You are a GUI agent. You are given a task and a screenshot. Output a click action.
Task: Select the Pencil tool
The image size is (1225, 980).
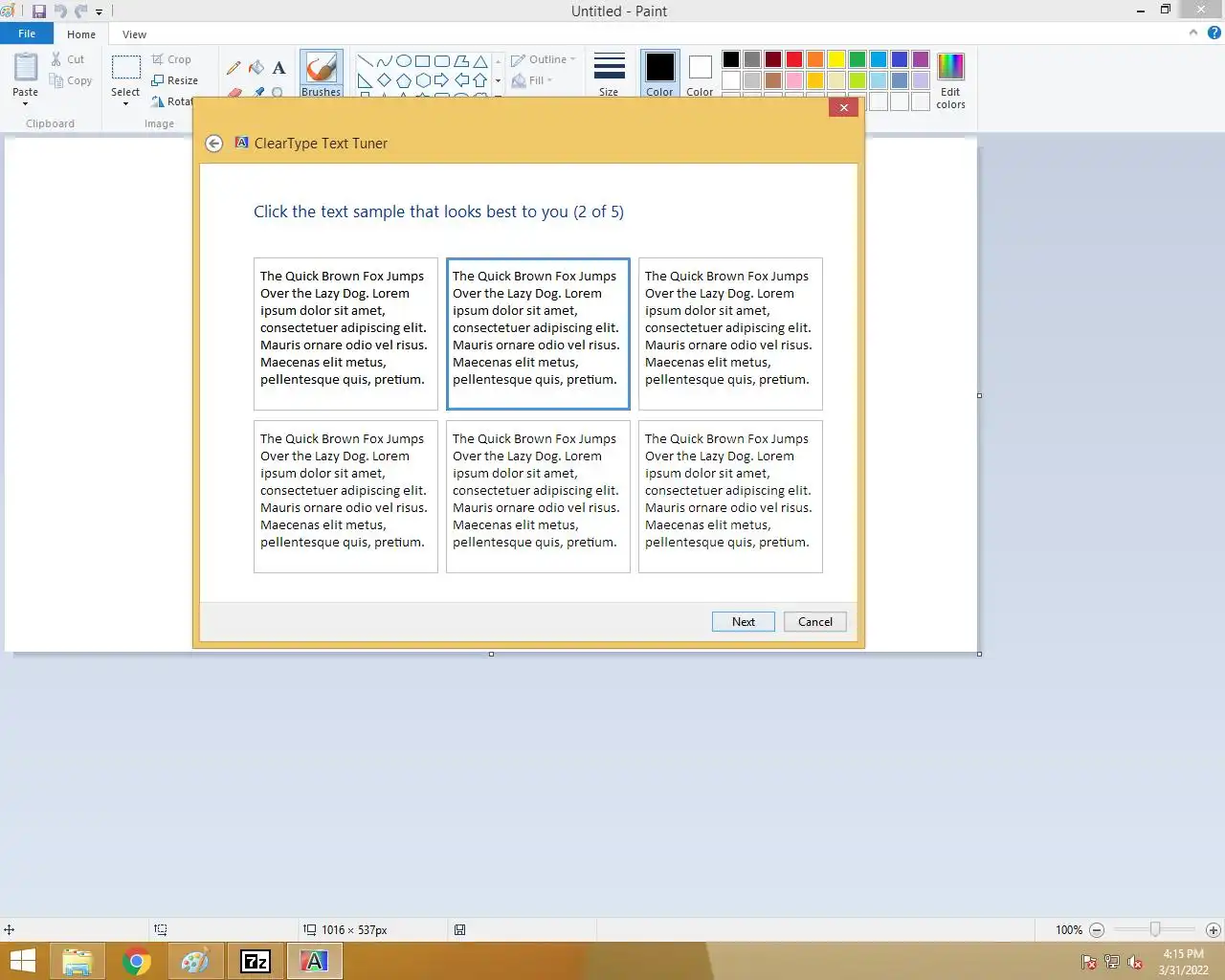coord(234,68)
